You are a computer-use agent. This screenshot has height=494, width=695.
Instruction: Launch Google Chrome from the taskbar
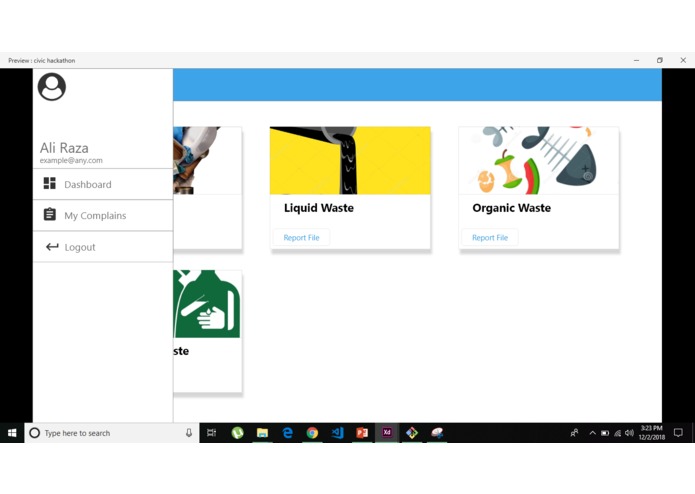[312, 433]
